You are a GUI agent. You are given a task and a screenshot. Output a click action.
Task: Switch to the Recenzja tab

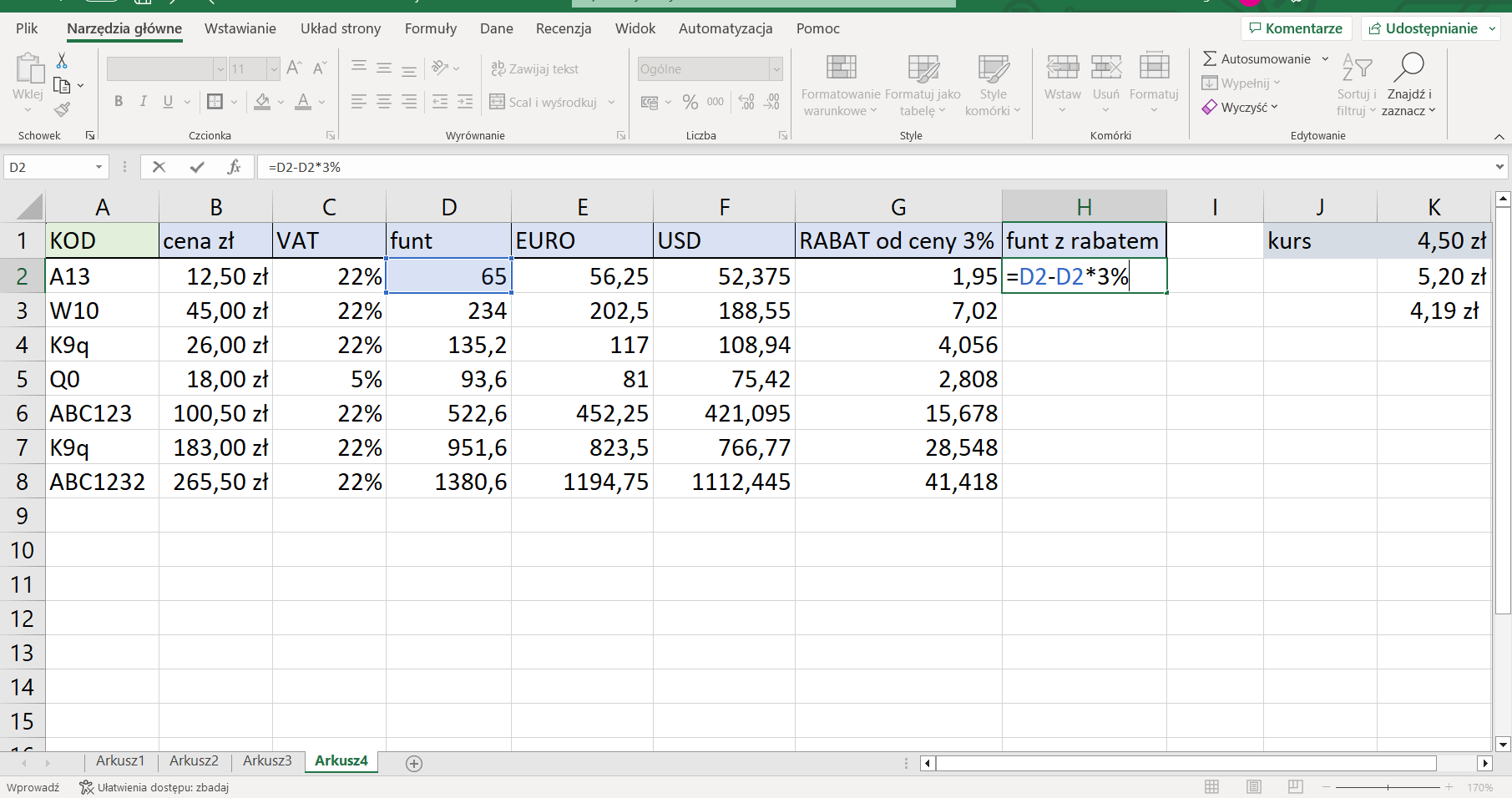point(564,28)
